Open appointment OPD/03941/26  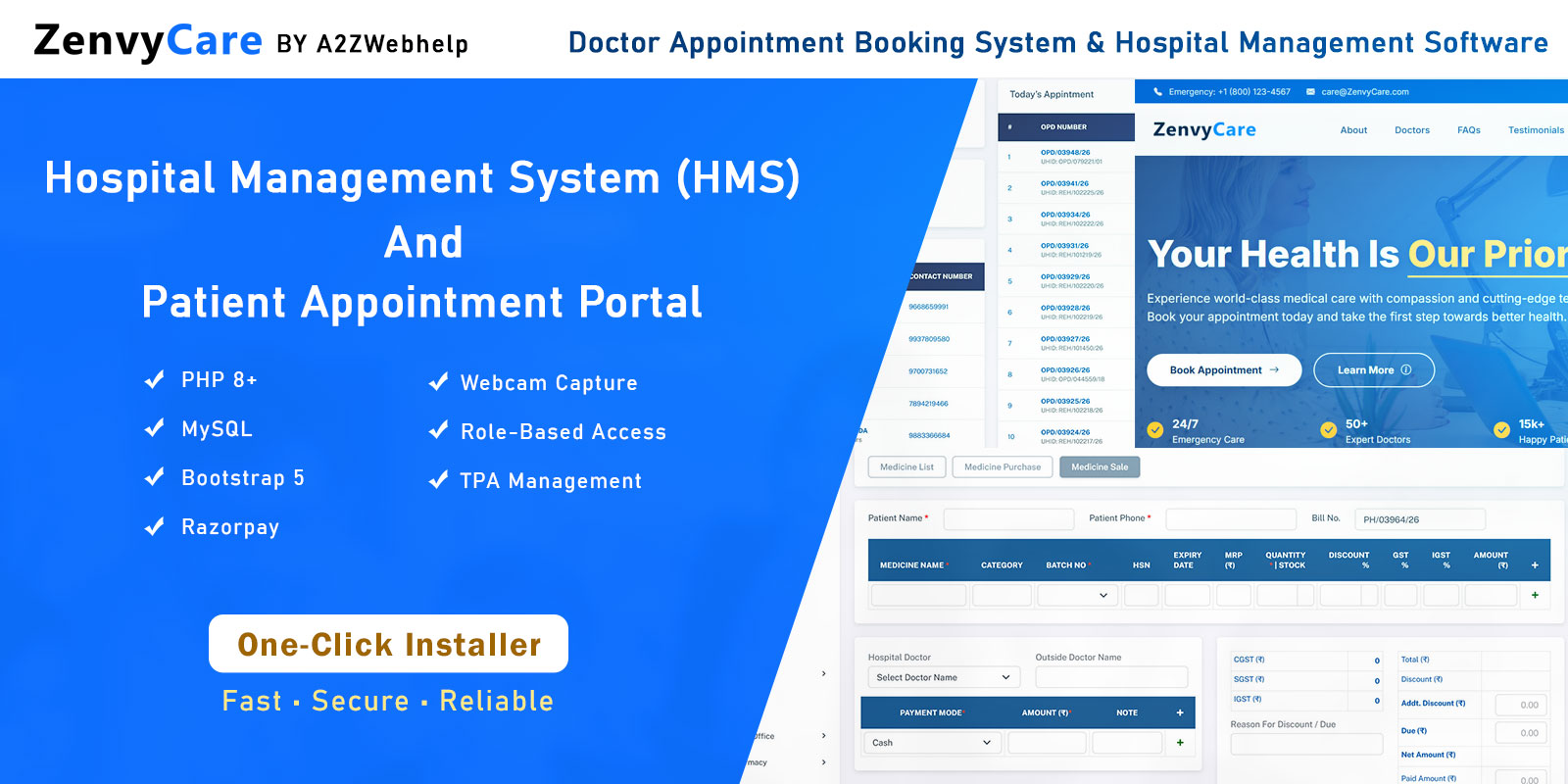[x=1064, y=183]
